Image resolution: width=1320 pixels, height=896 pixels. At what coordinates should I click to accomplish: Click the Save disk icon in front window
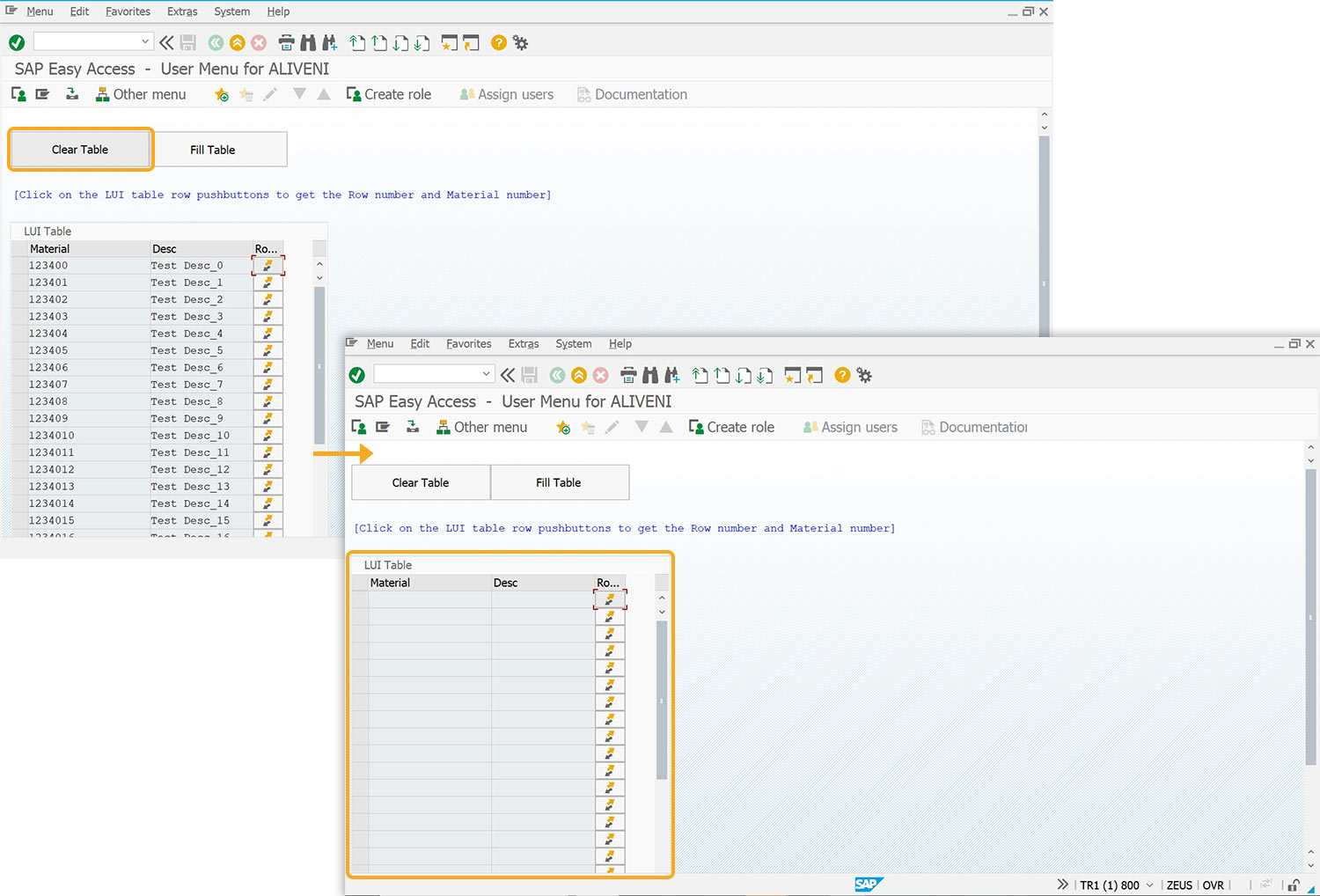[x=529, y=375]
